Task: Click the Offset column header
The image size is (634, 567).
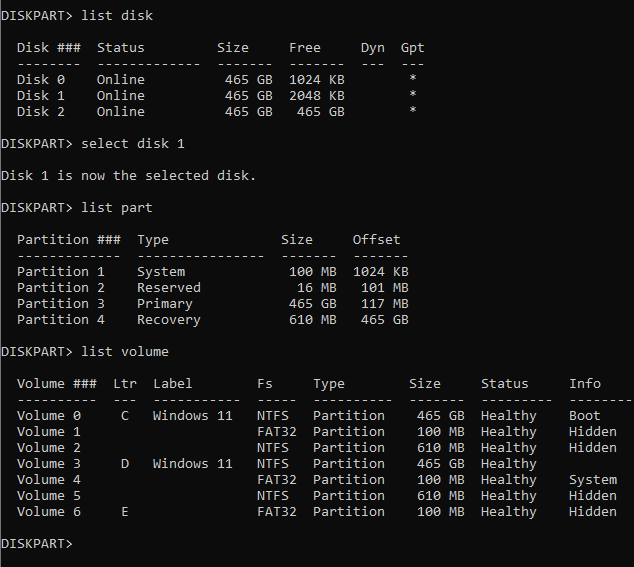Action: pyautogui.click(x=376, y=240)
